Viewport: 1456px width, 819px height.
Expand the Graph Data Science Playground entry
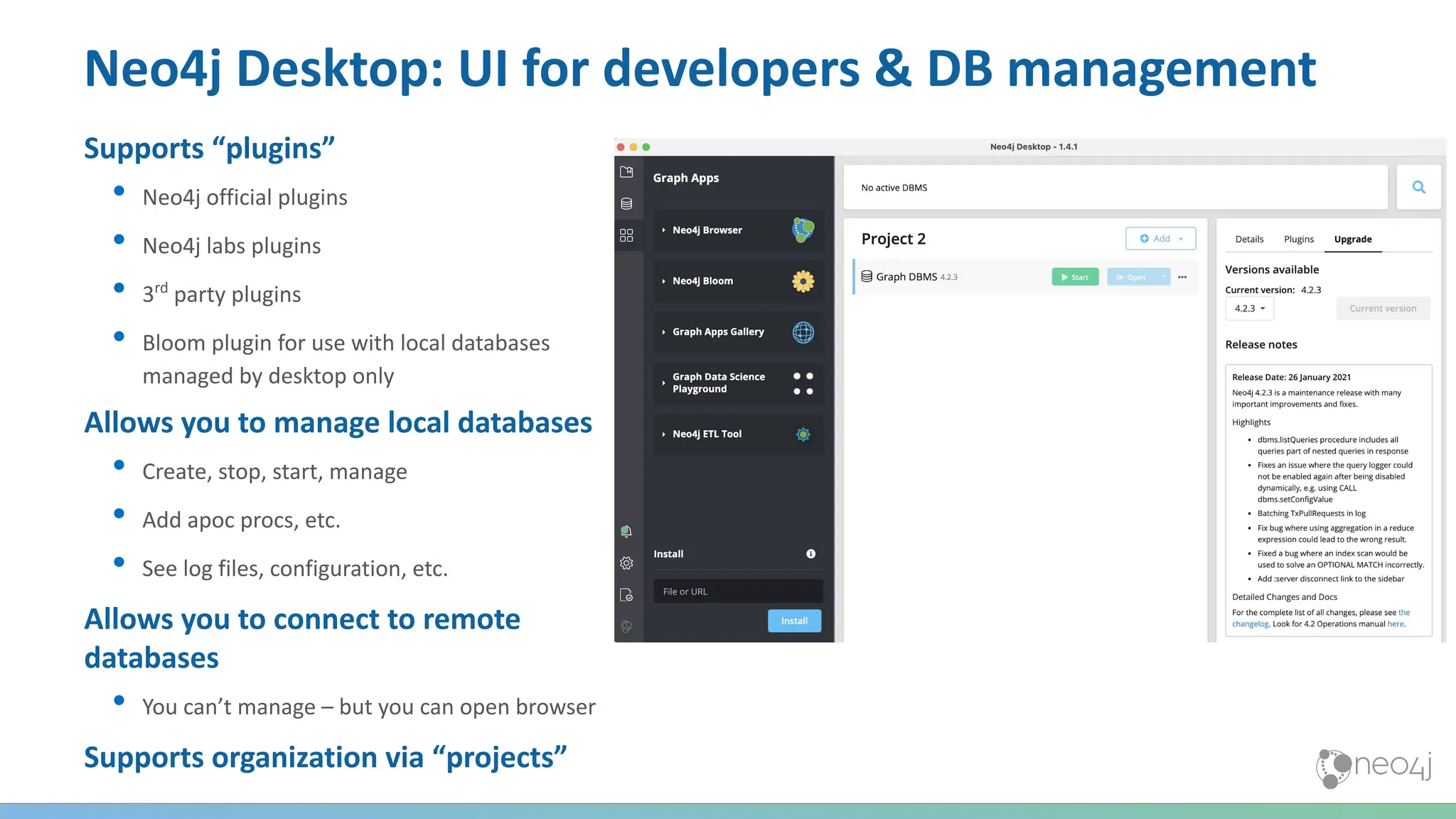click(x=663, y=383)
